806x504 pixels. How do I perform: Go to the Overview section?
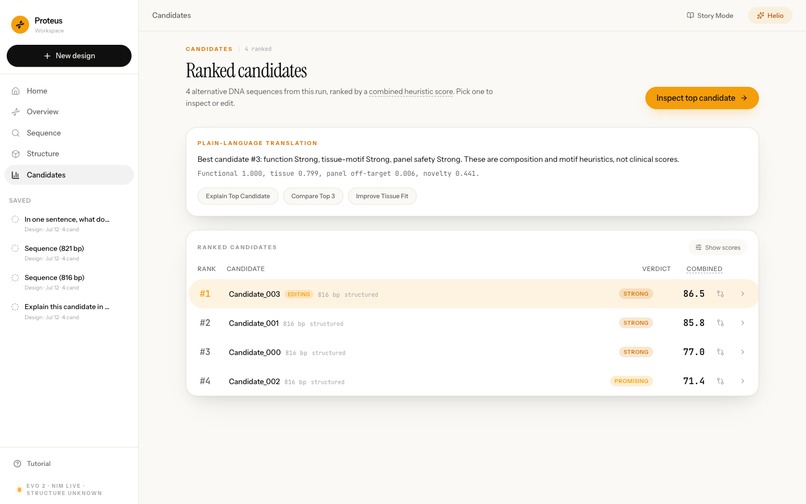(x=69, y=112)
